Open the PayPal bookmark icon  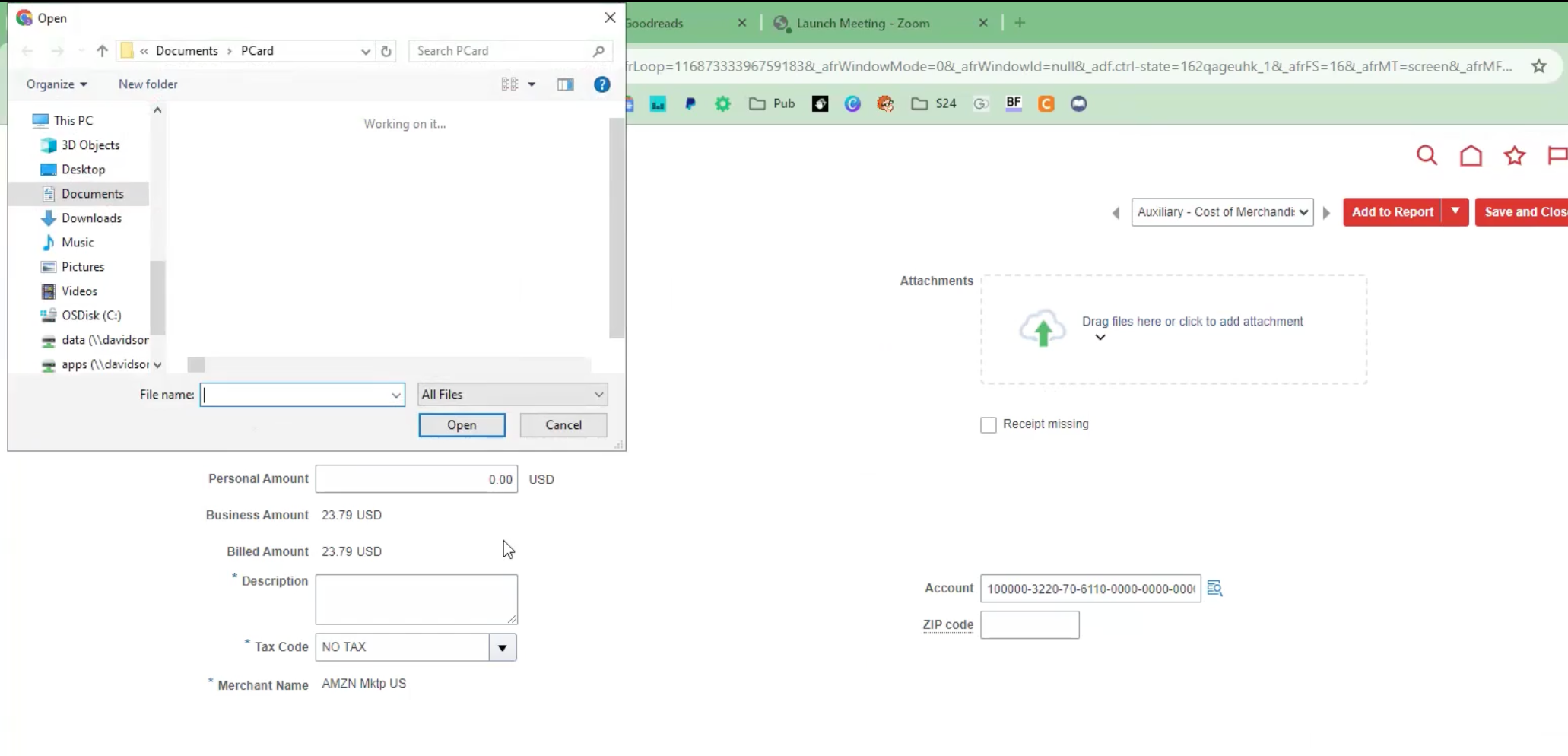point(690,103)
